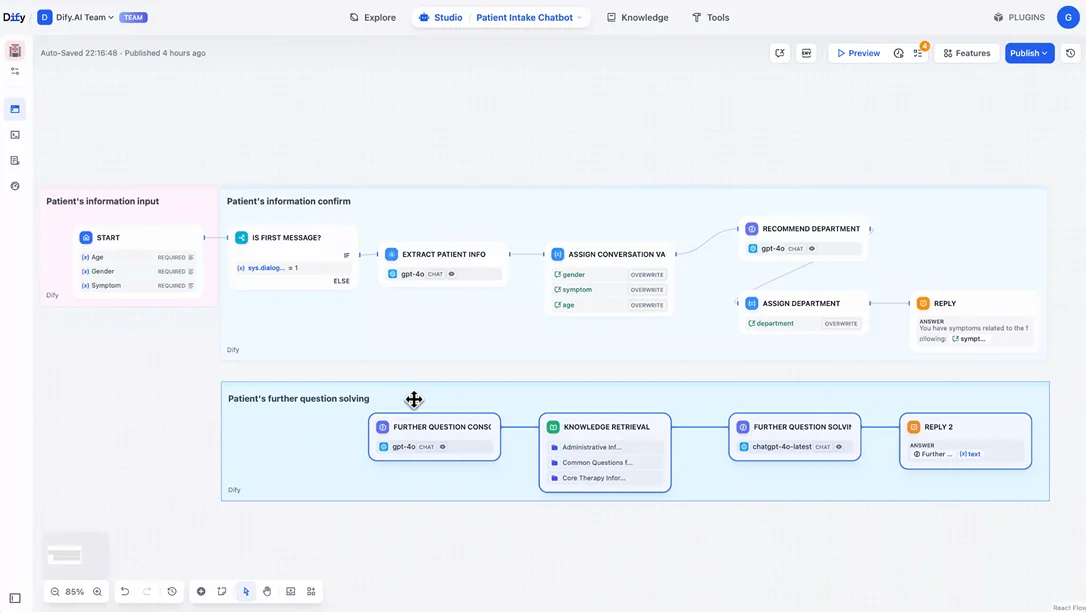Open the Publish dropdown
Image resolution: width=1086 pixels, height=612 pixels.
tap(1029, 53)
